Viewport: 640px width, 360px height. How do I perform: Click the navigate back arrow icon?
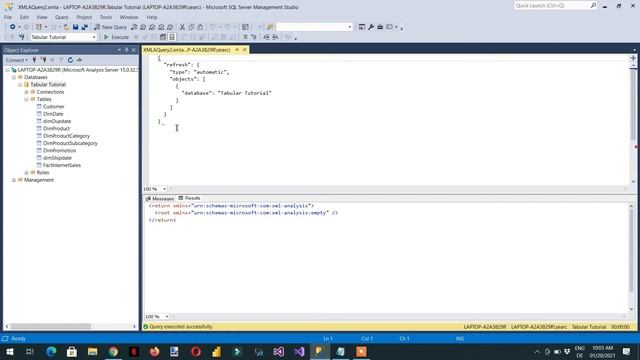pyautogui.click(x=13, y=27)
